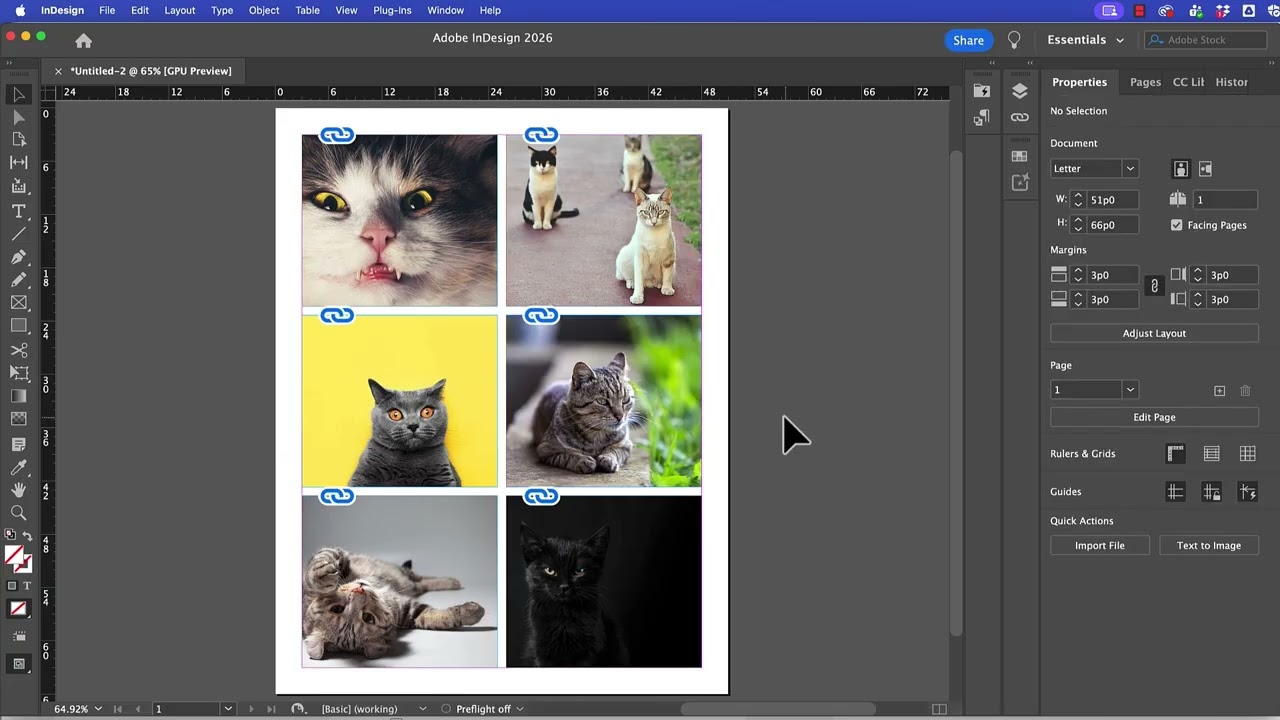Open the Links panel icon
Screen dimensions: 1280x720
[x=1019, y=117]
